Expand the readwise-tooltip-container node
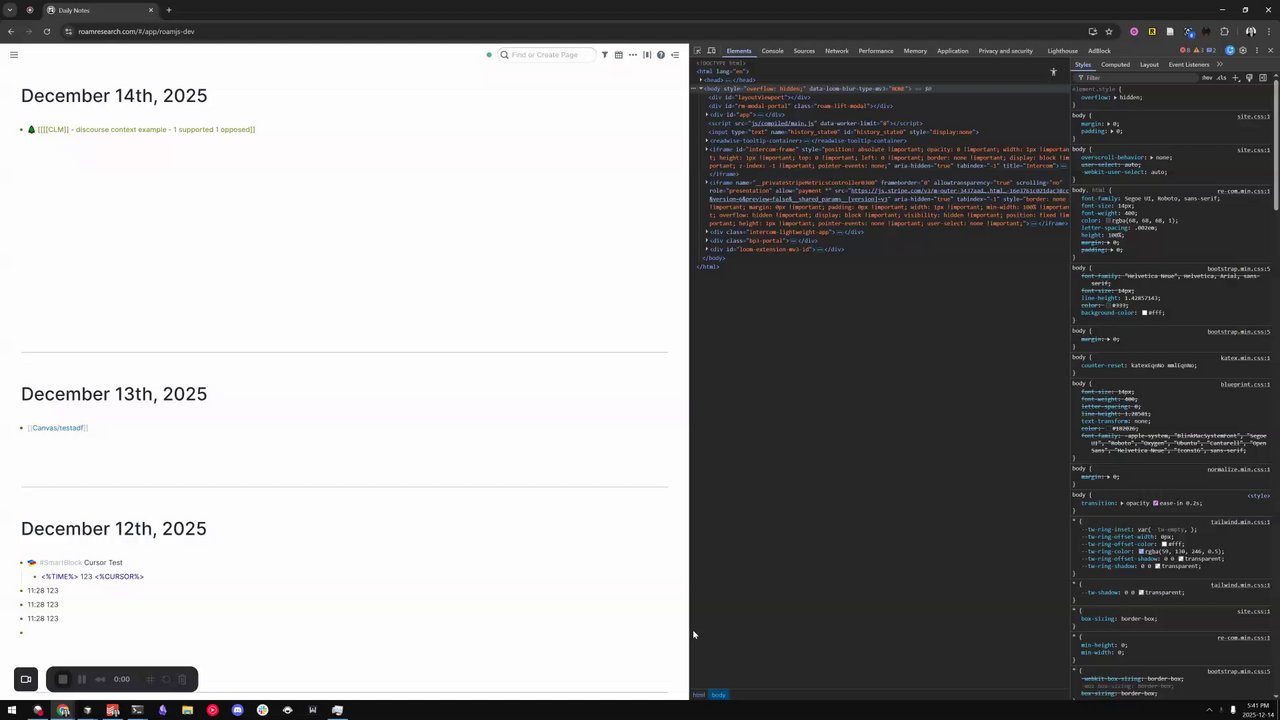The width and height of the screenshot is (1280, 720). pyautogui.click(x=707, y=141)
